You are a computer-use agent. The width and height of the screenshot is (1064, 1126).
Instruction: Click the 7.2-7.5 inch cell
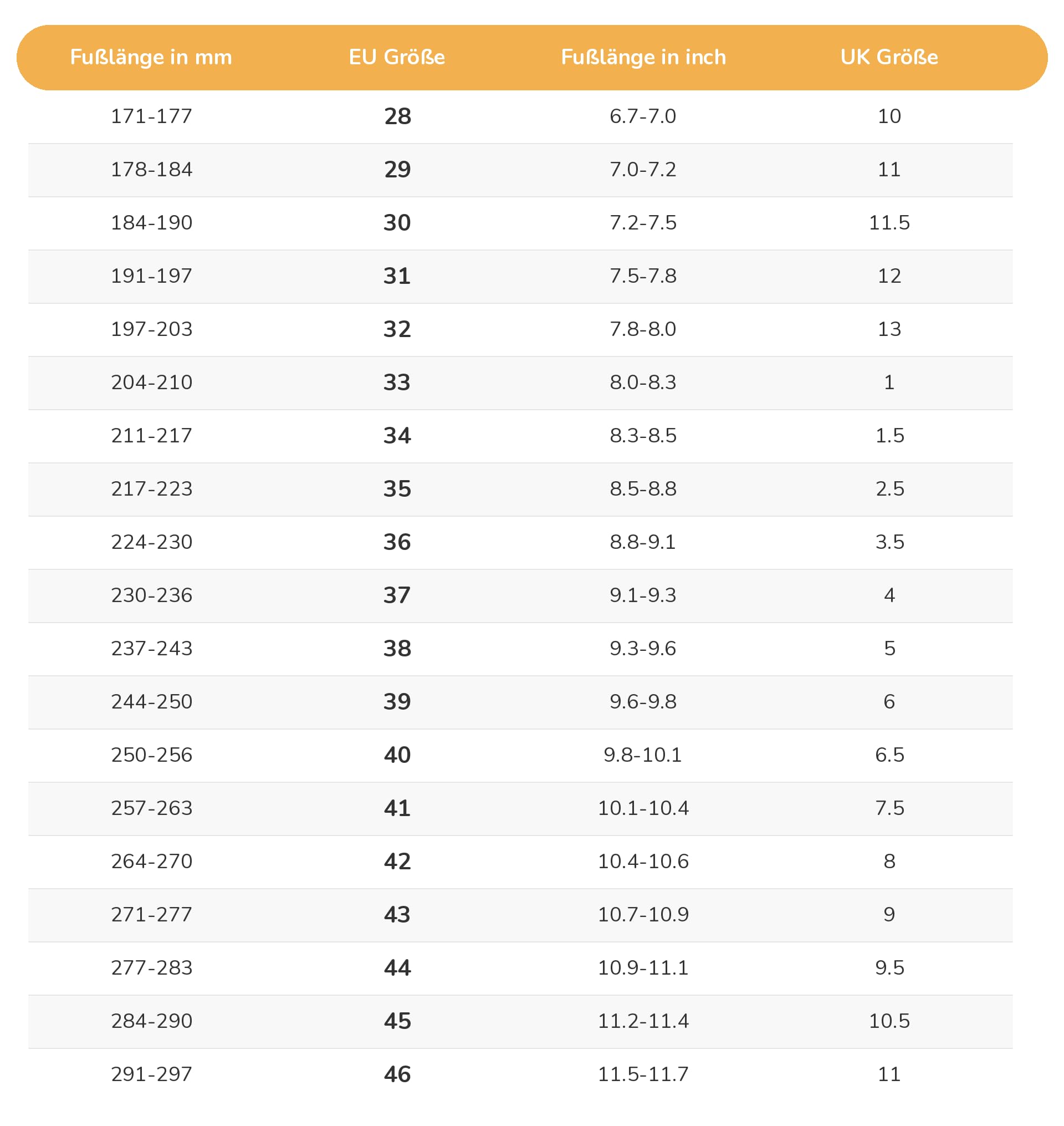[x=643, y=222]
